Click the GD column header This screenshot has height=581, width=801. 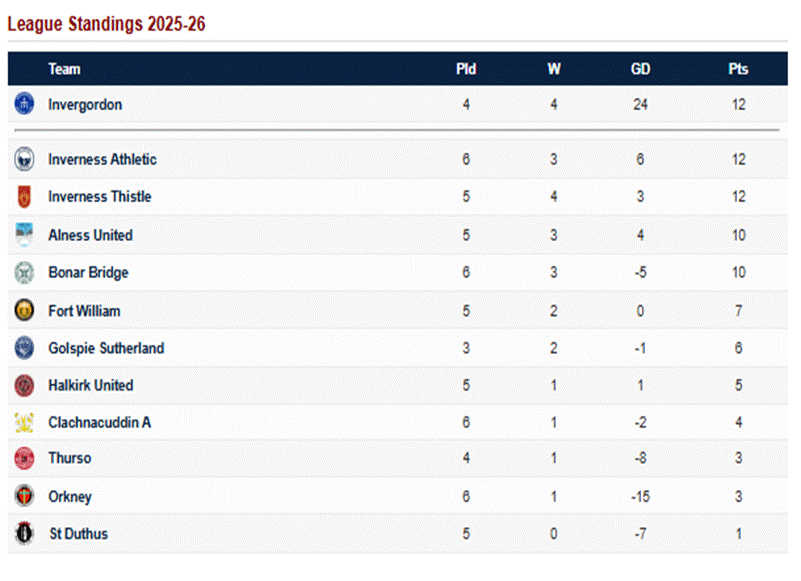[641, 69]
